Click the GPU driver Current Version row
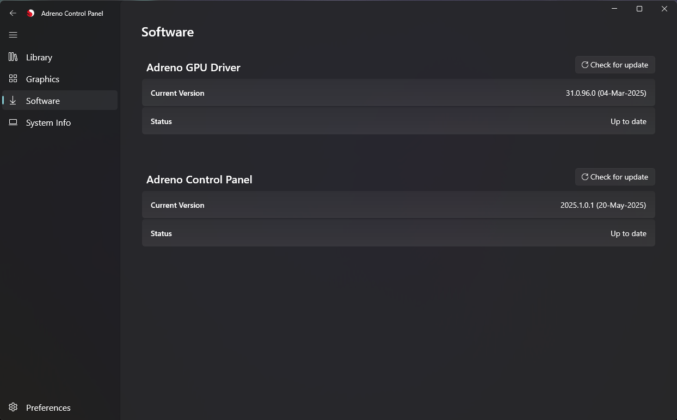677x420 pixels. [x=398, y=93]
